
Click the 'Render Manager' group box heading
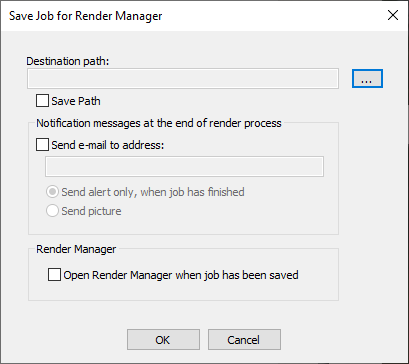point(76,249)
